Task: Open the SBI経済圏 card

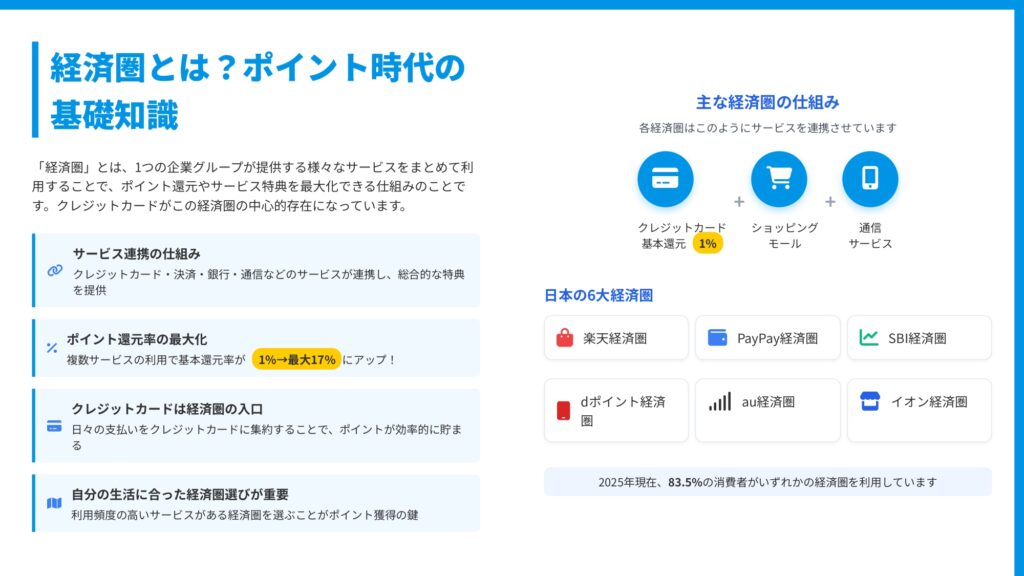Action: click(919, 338)
